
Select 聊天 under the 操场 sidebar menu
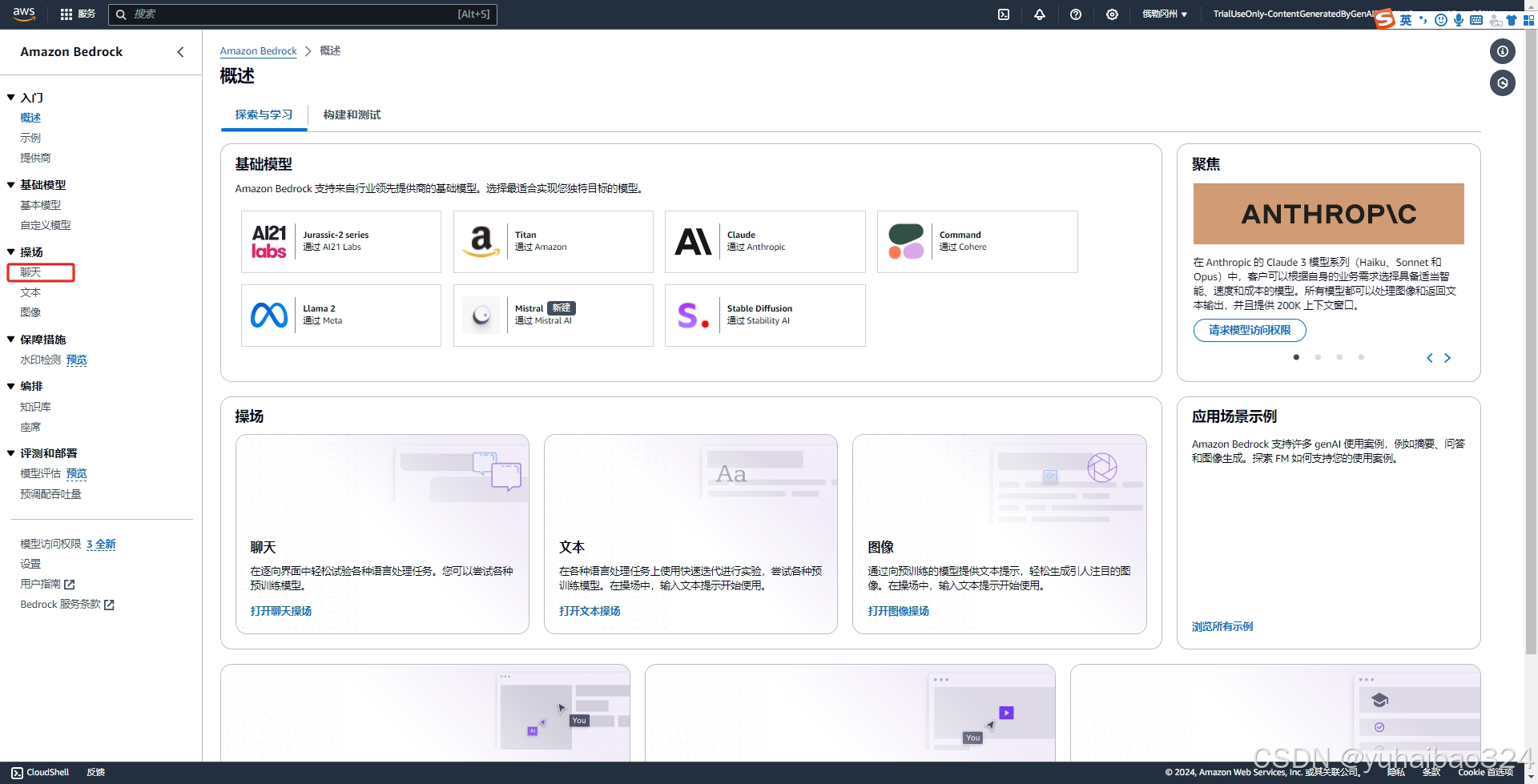click(x=31, y=272)
